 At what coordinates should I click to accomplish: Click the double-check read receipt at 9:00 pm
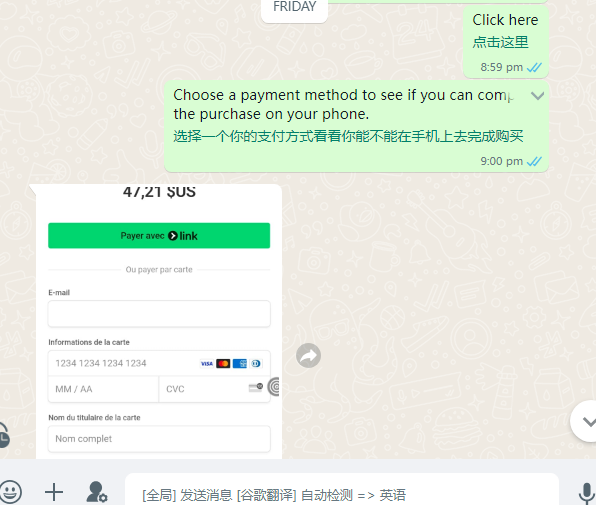pyautogui.click(x=534, y=161)
